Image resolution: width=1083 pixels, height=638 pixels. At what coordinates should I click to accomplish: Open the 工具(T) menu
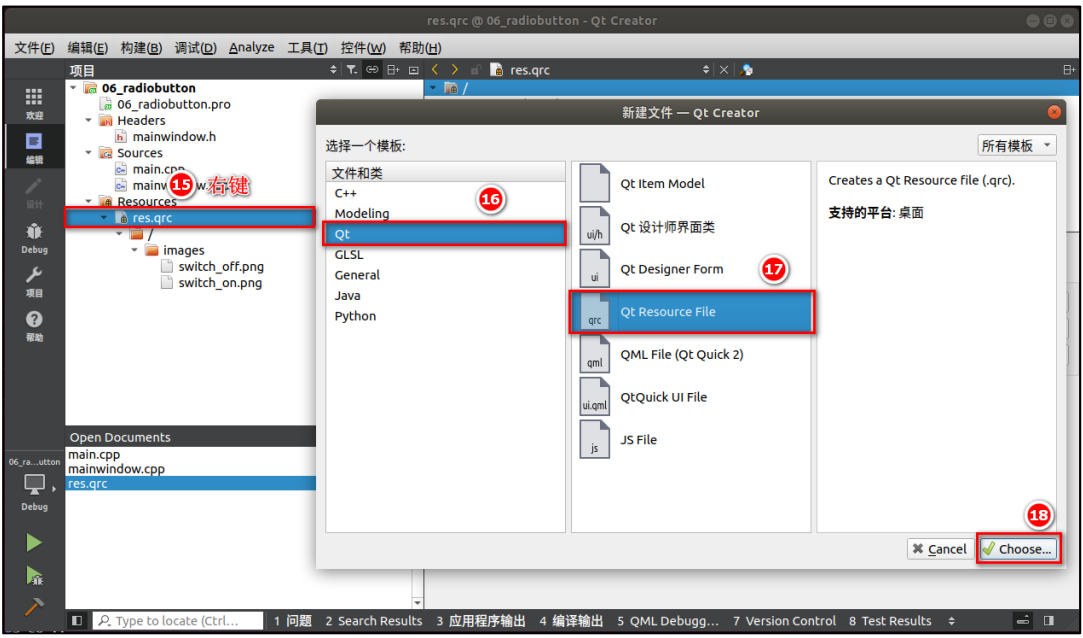307,48
